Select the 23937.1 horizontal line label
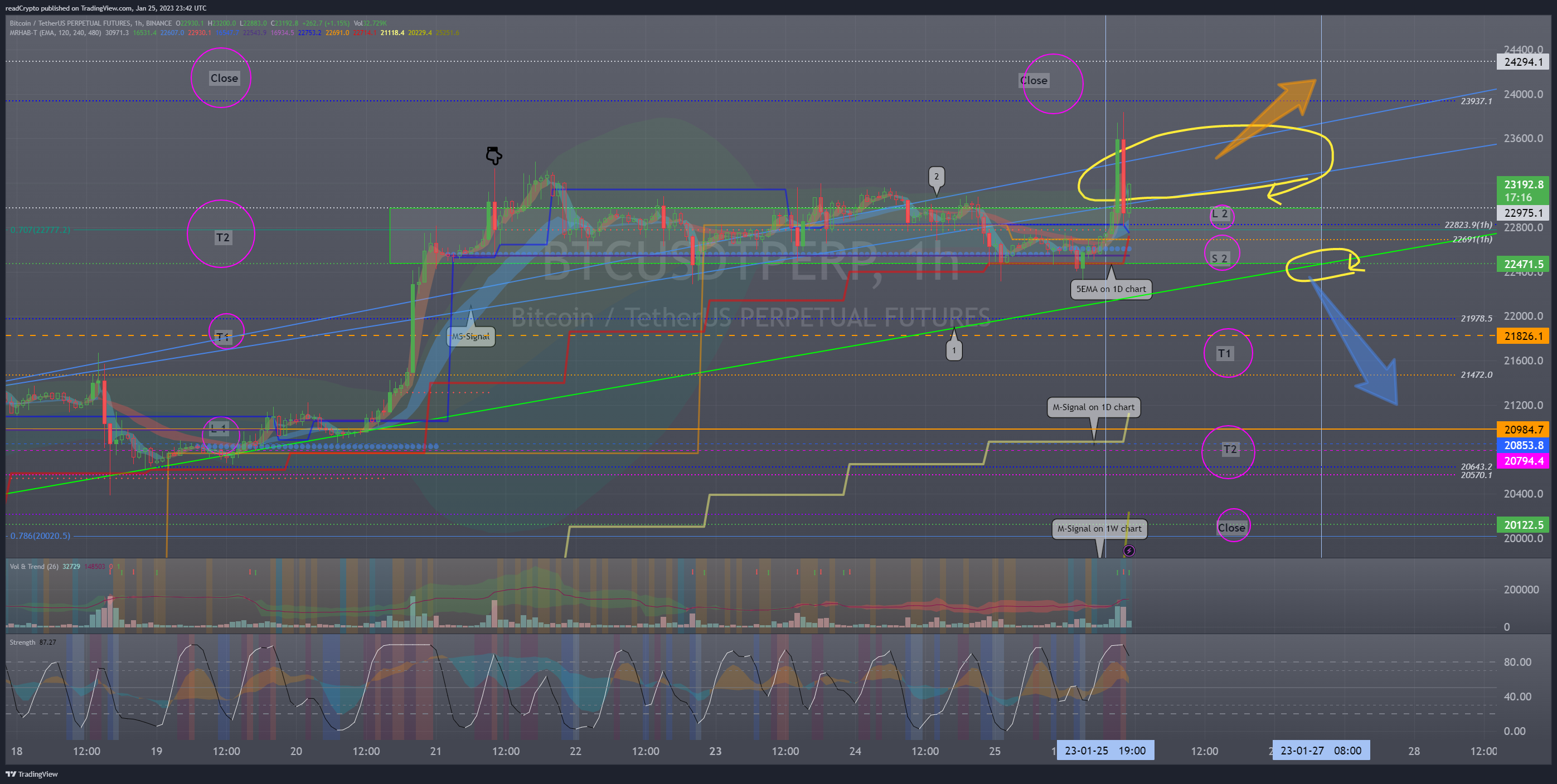The width and height of the screenshot is (1557, 784). [1476, 101]
